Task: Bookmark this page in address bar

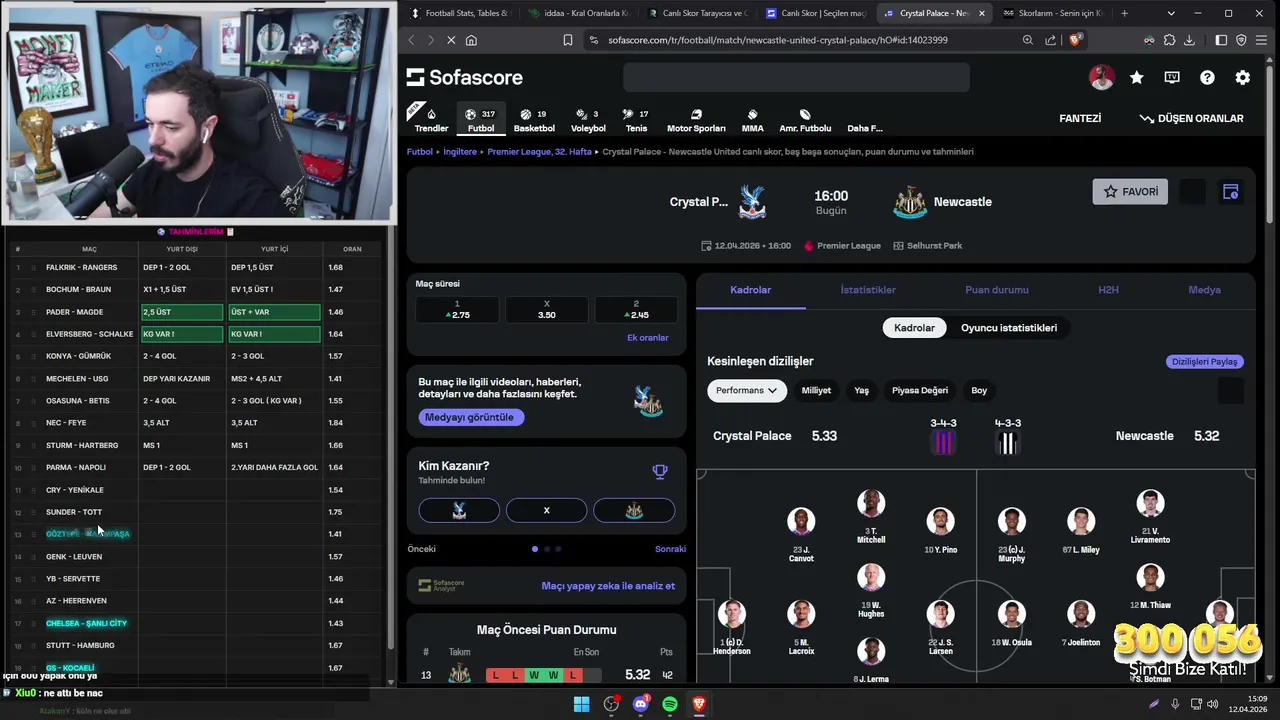Action: pyautogui.click(x=568, y=40)
